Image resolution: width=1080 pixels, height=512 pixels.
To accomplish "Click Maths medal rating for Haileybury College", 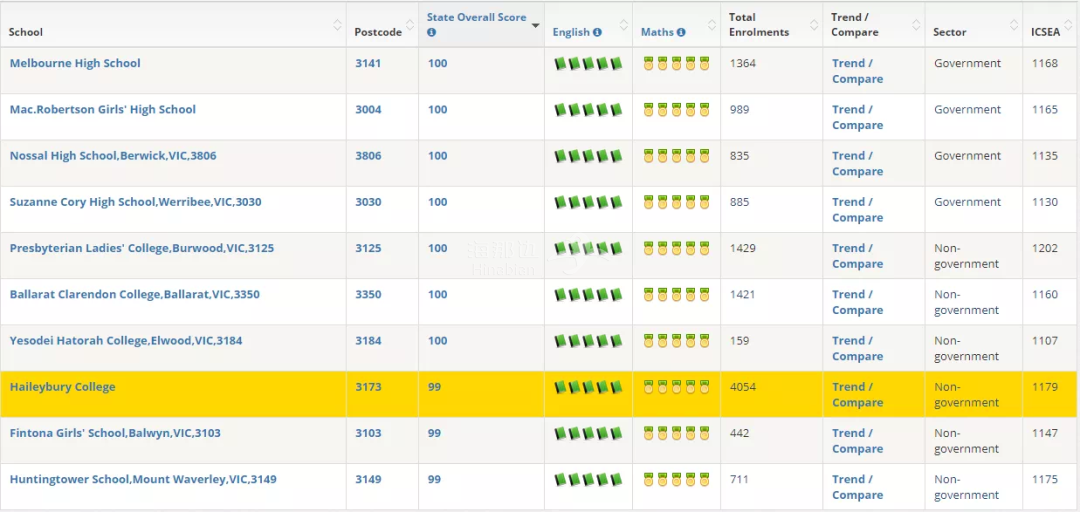I will click(676, 387).
